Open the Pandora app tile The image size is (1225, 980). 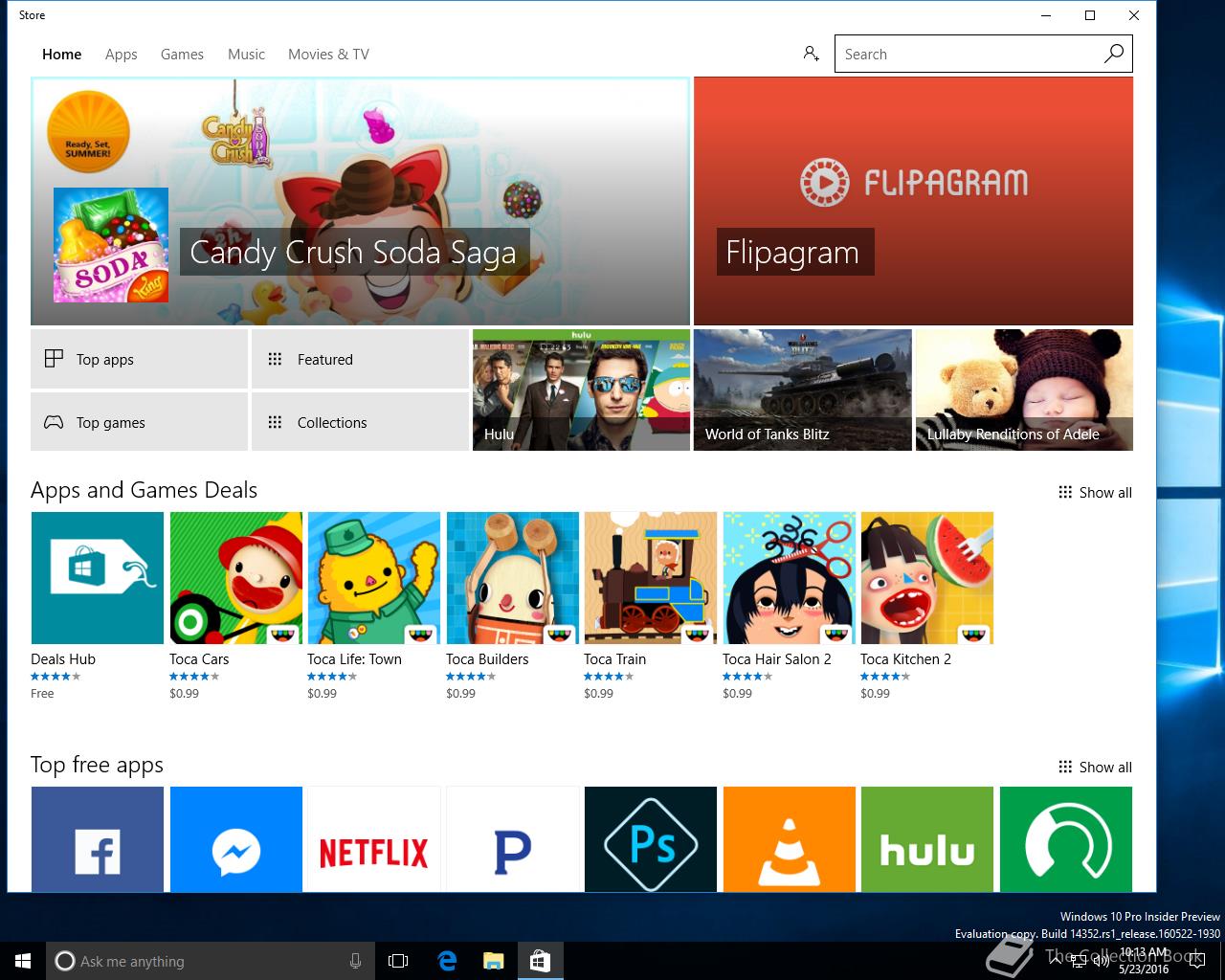tap(513, 839)
